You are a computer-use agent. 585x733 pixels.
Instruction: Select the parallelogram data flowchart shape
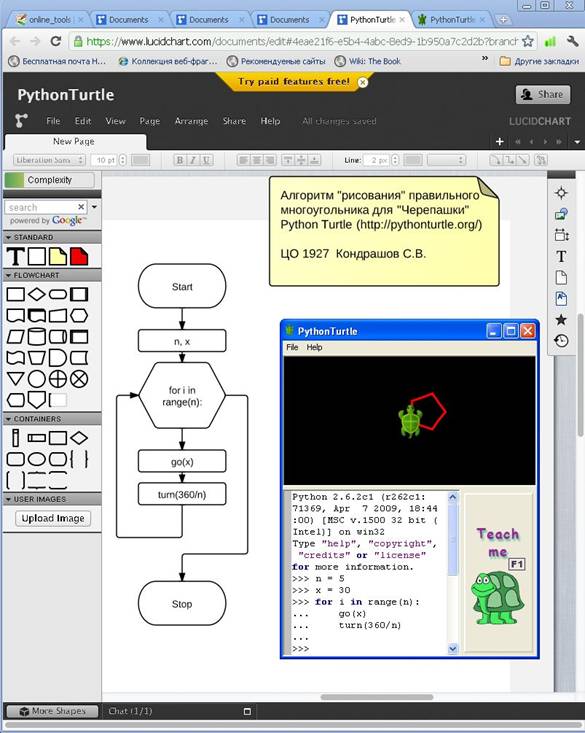(15, 337)
